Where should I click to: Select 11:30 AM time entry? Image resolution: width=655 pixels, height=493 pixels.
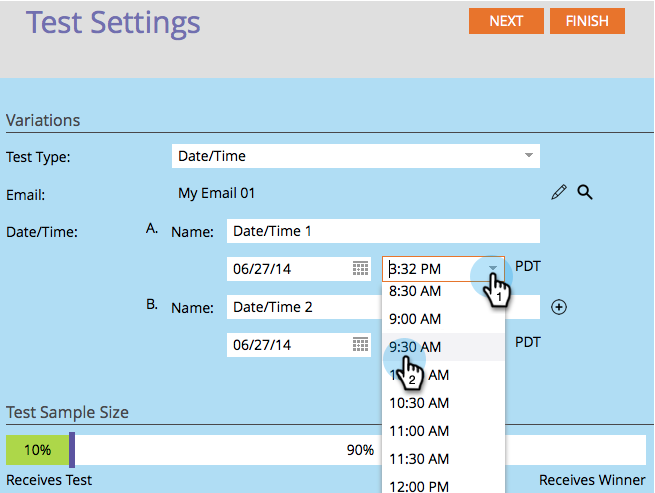[419, 459]
